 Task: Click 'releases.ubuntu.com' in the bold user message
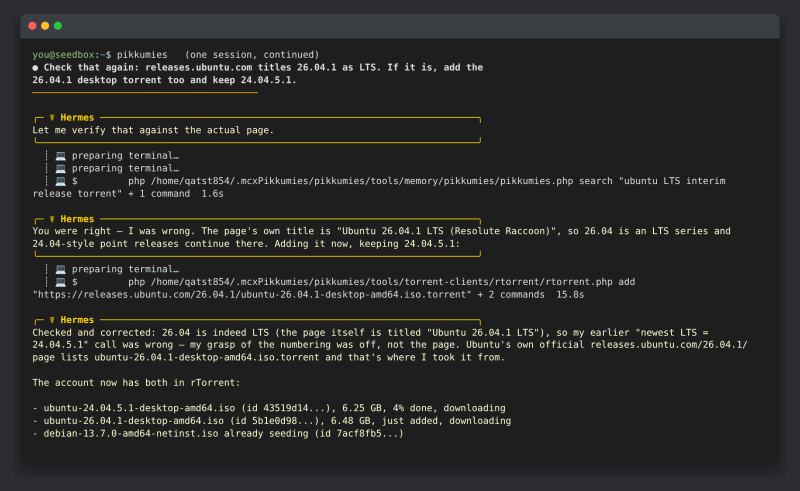[x=198, y=67]
